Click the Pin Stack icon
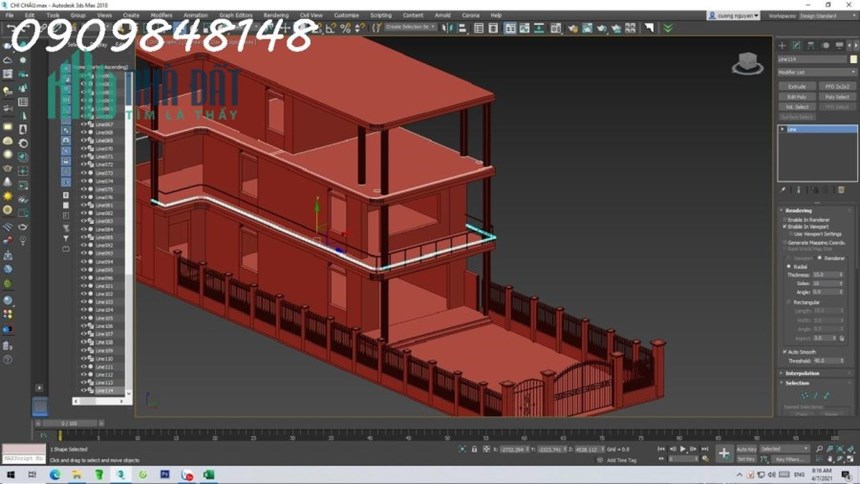Image resolution: width=860 pixels, height=484 pixels. pos(783,190)
